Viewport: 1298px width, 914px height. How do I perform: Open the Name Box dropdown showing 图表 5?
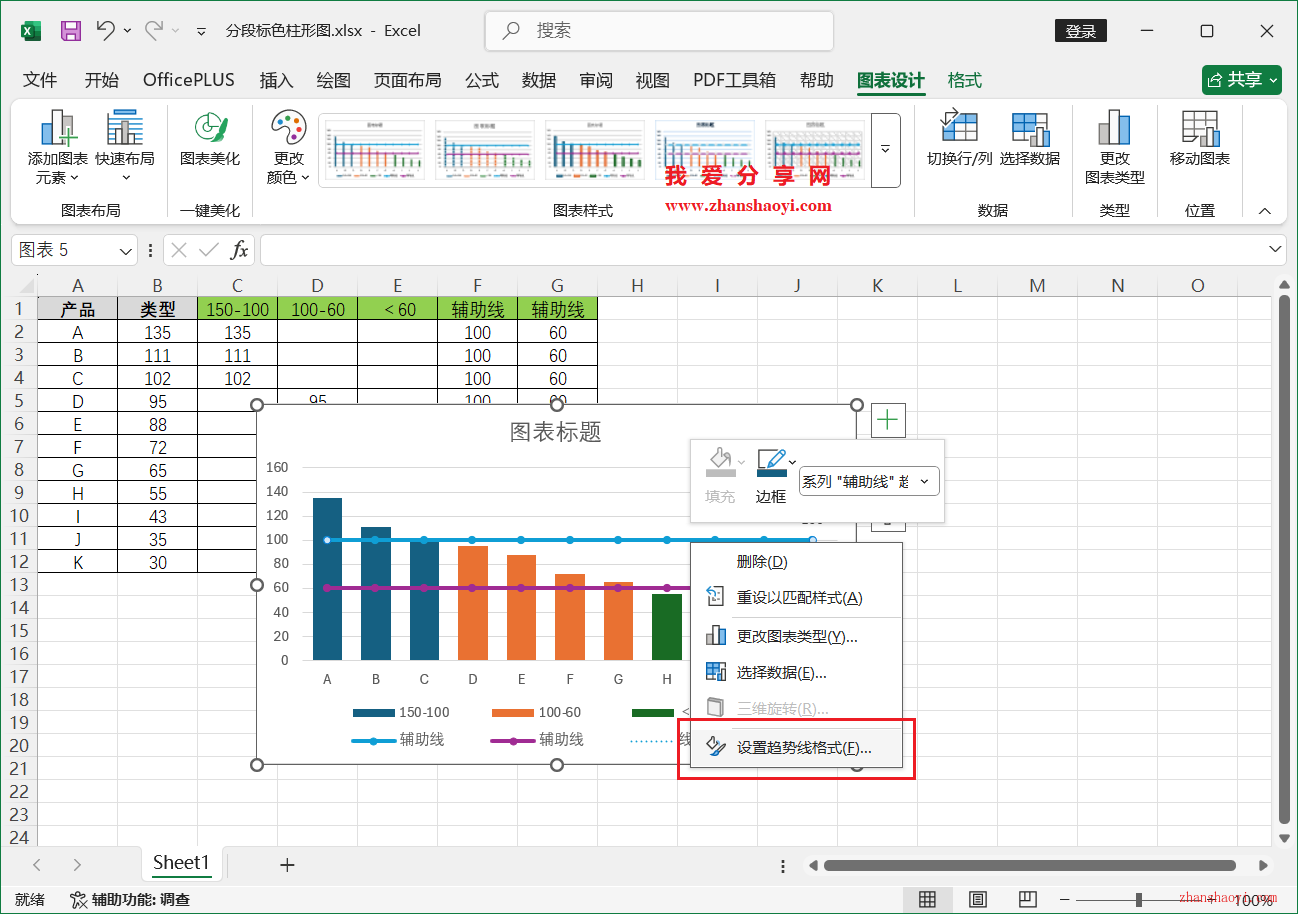coord(124,249)
